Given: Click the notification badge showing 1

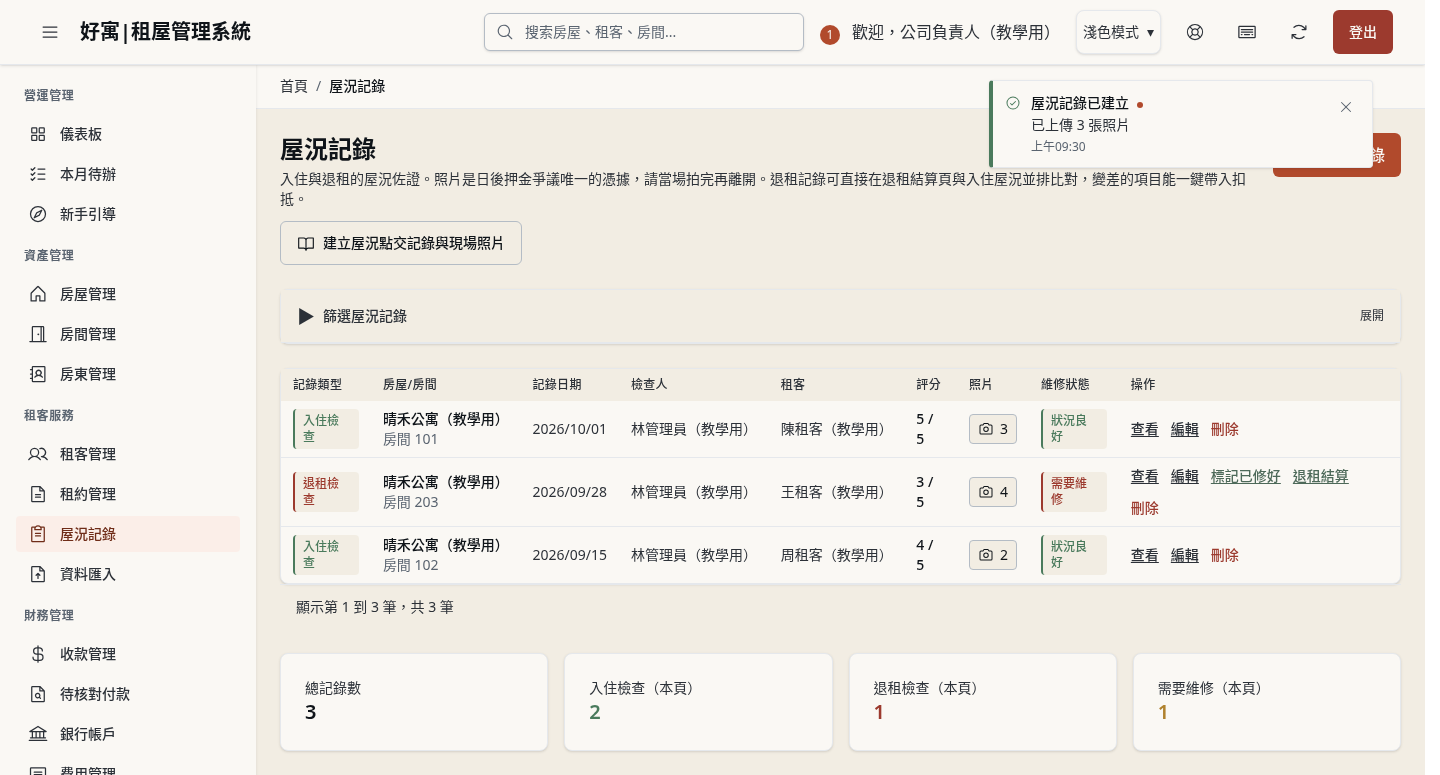Looking at the screenshot, I should tap(830, 35).
